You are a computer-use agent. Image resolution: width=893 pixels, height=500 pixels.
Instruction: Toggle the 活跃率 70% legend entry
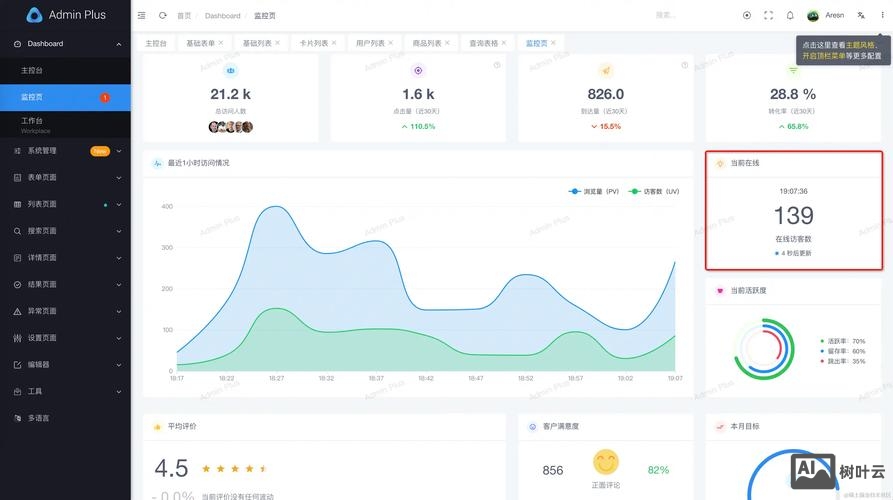tap(842, 341)
